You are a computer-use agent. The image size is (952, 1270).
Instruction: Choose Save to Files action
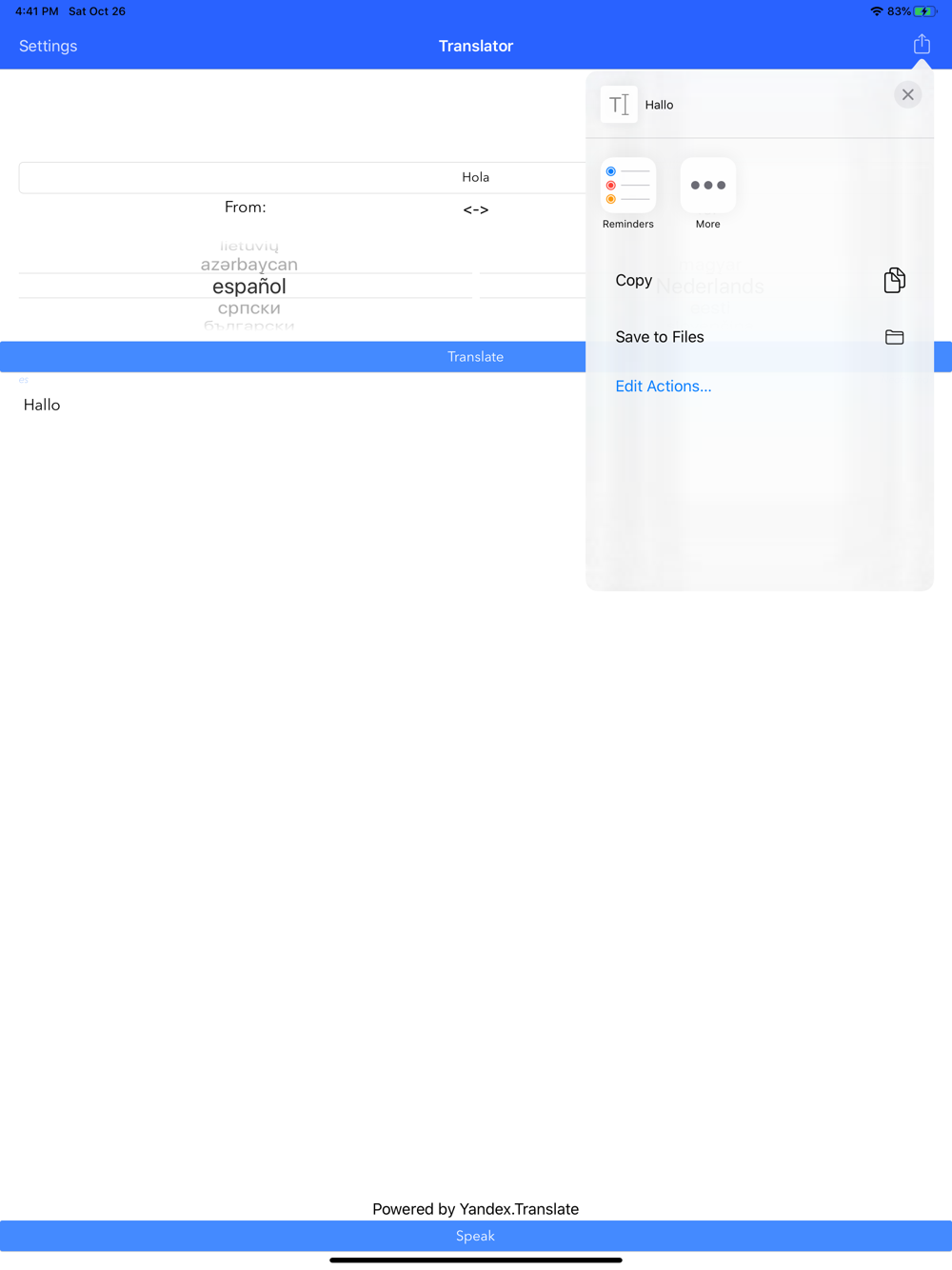[x=760, y=337]
